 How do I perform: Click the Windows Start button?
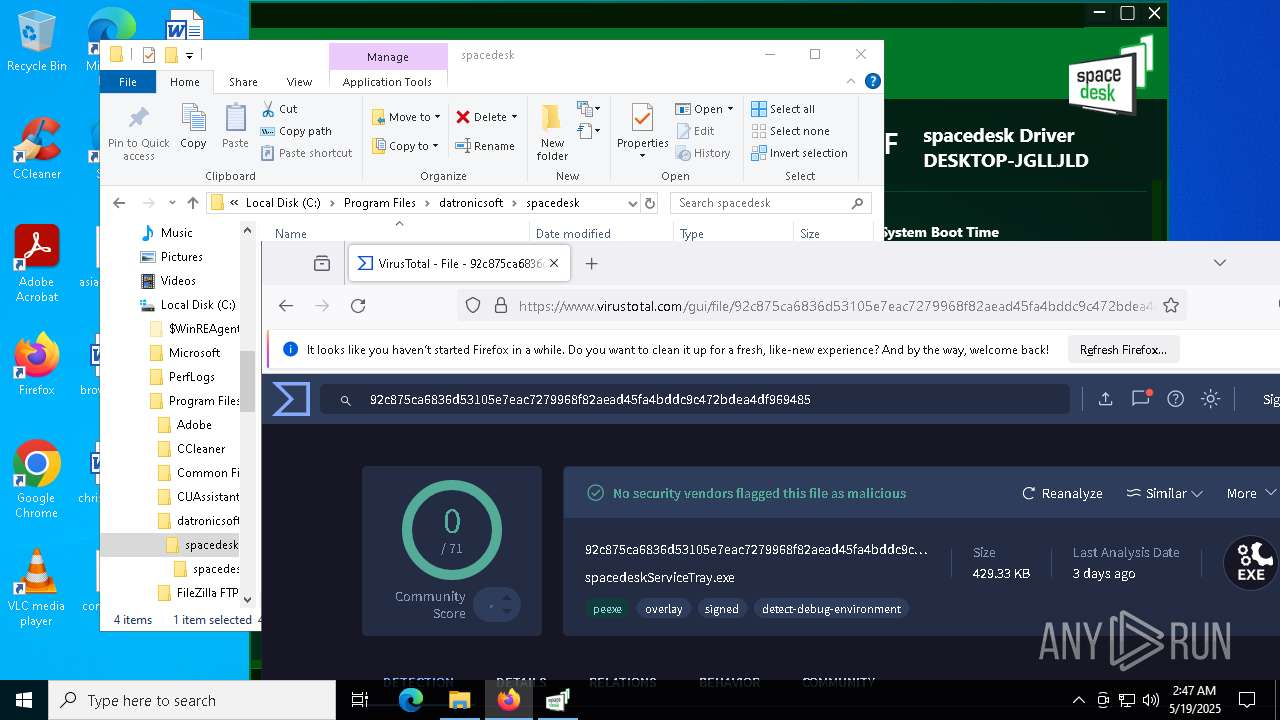24,700
